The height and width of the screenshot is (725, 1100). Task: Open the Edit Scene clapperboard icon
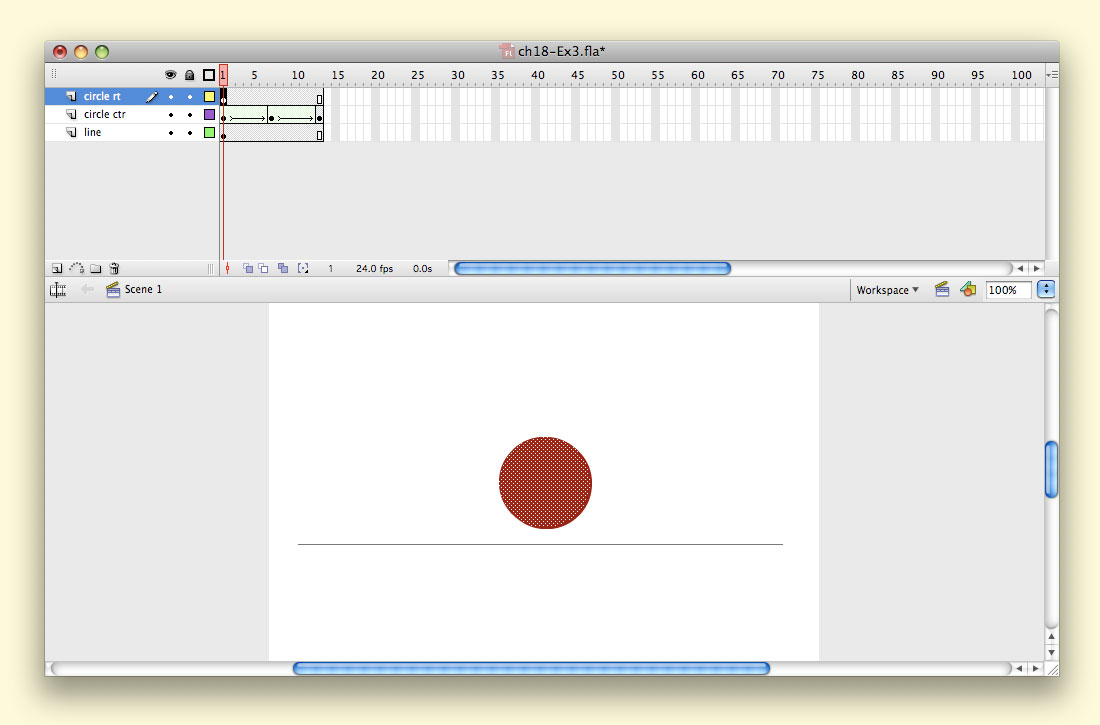tap(941, 290)
